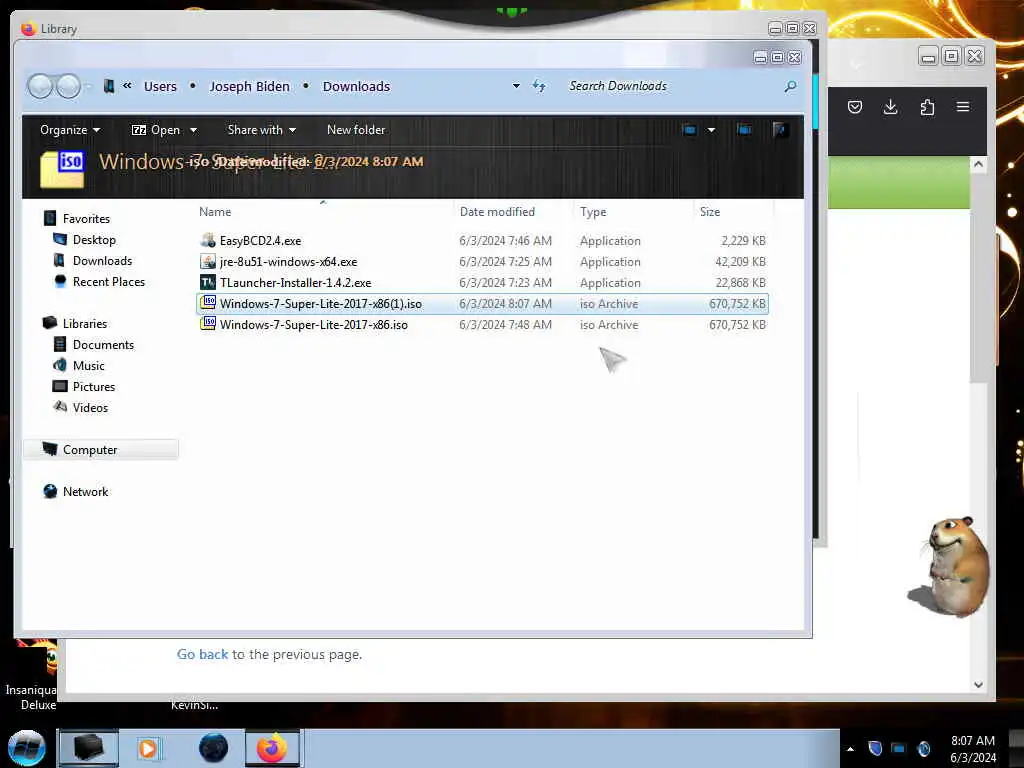Click the security shield tray icon
This screenshot has width=1024, height=768.
click(875, 748)
